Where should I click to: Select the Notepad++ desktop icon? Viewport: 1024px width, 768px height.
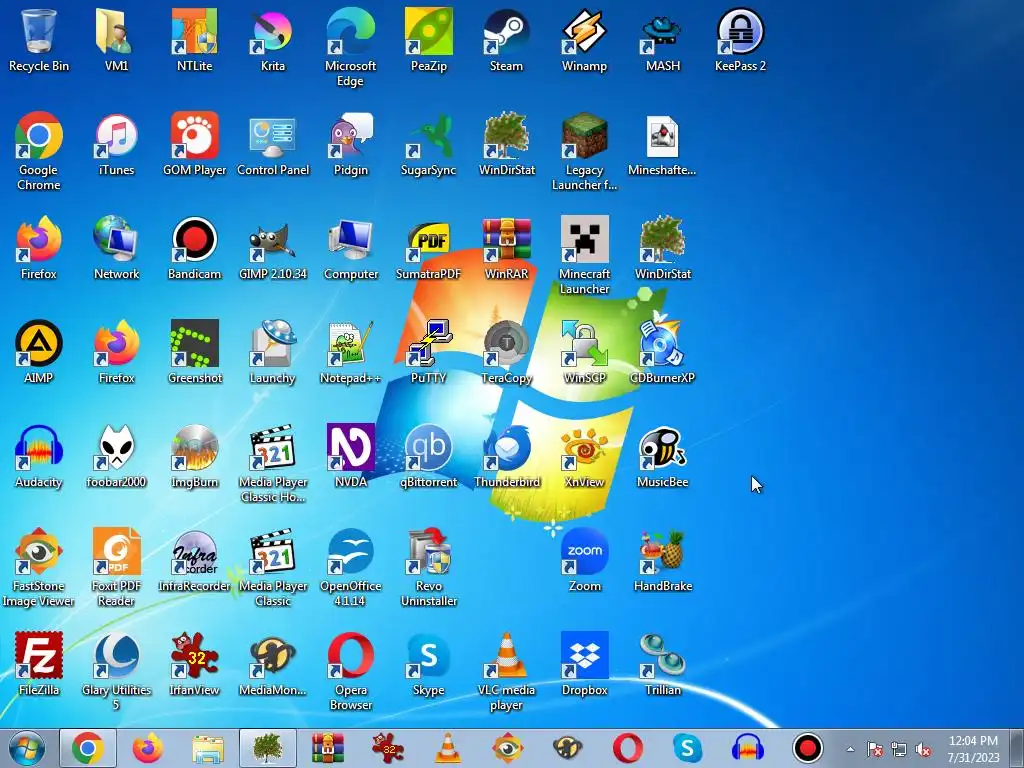click(350, 353)
